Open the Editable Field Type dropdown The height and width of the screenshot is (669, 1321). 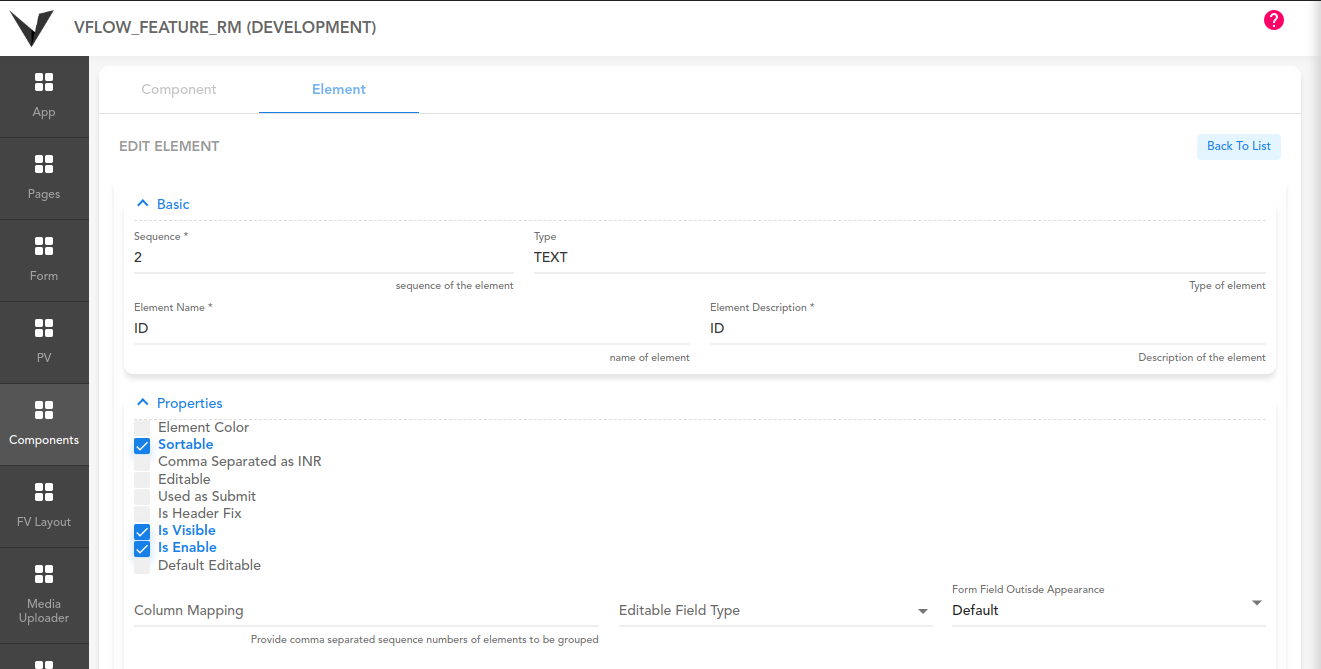(x=775, y=611)
